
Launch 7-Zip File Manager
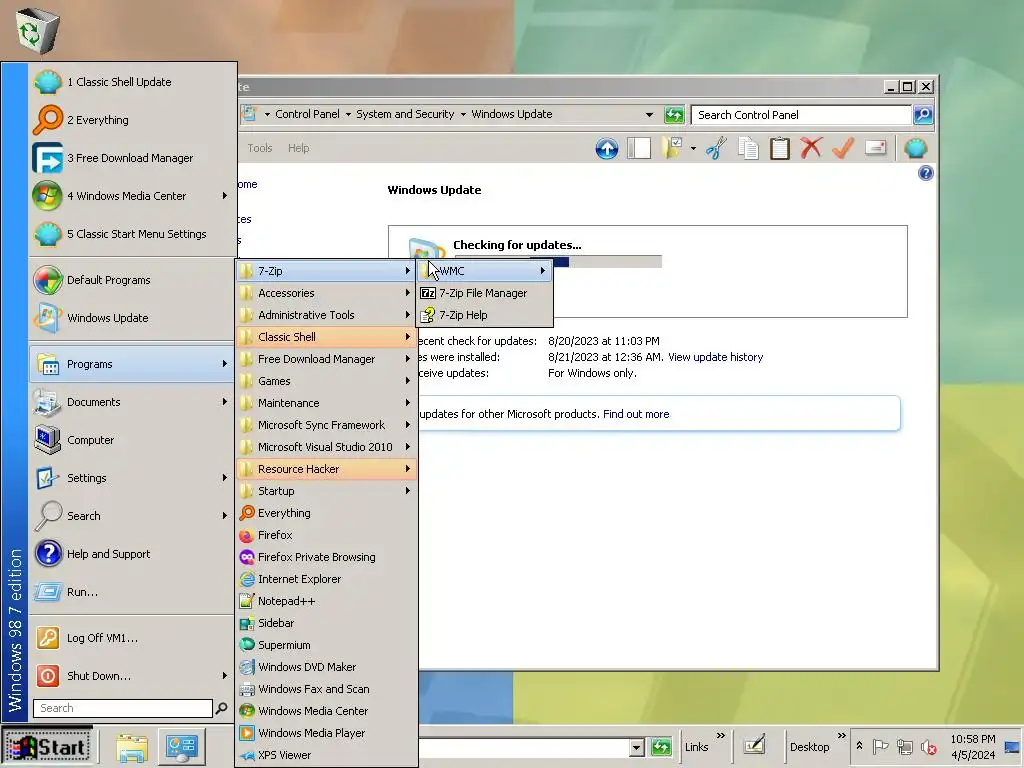tap(485, 293)
